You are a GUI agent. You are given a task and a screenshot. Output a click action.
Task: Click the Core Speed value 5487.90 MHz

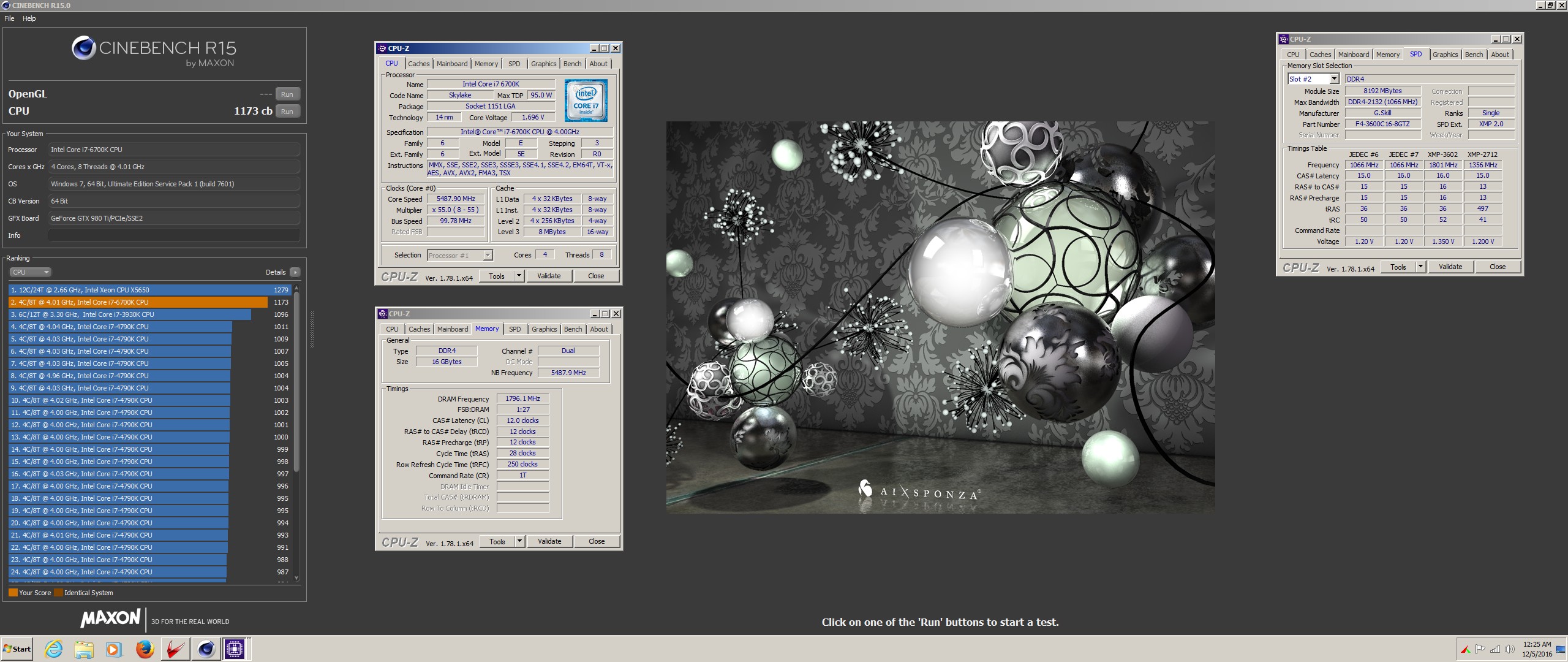(456, 199)
